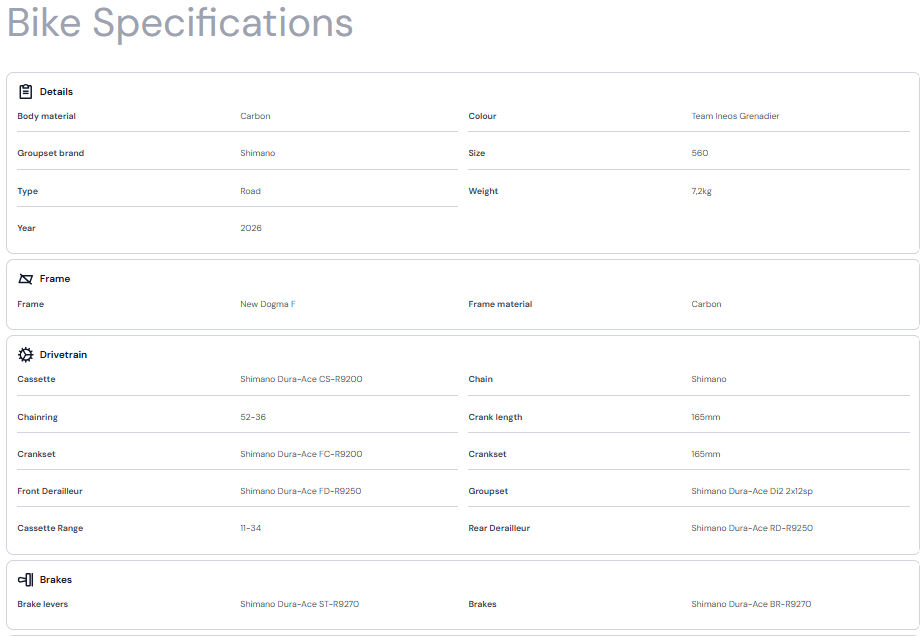Click the Bike Specifications heading

(180, 24)
